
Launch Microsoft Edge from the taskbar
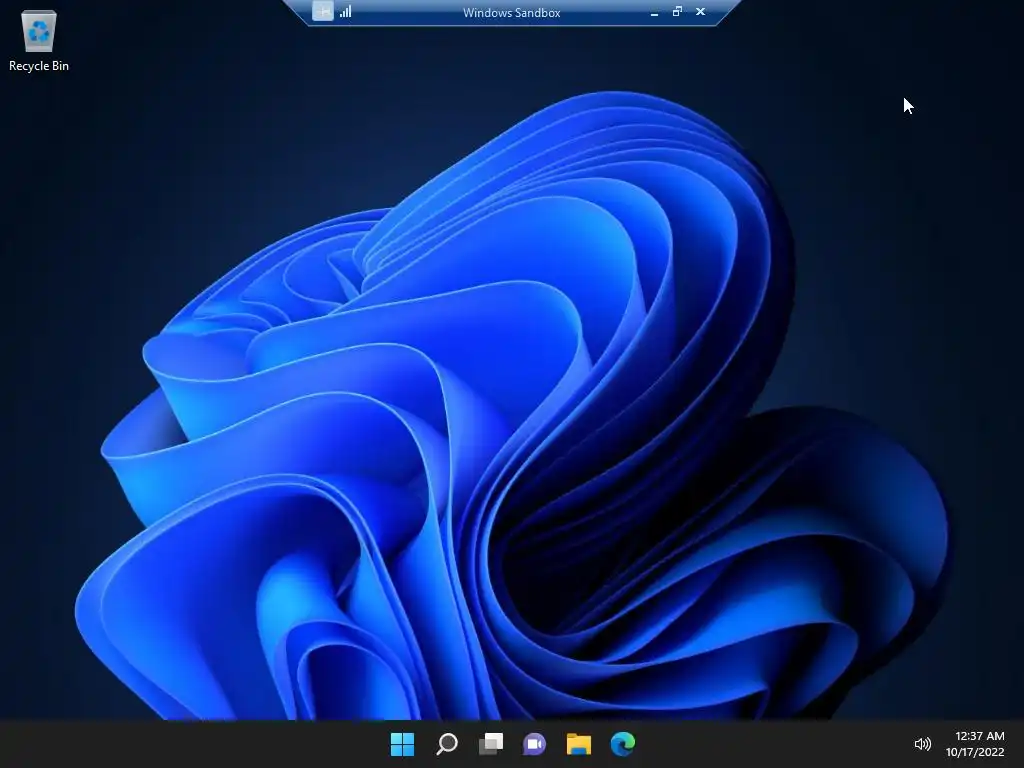point(623,744)
